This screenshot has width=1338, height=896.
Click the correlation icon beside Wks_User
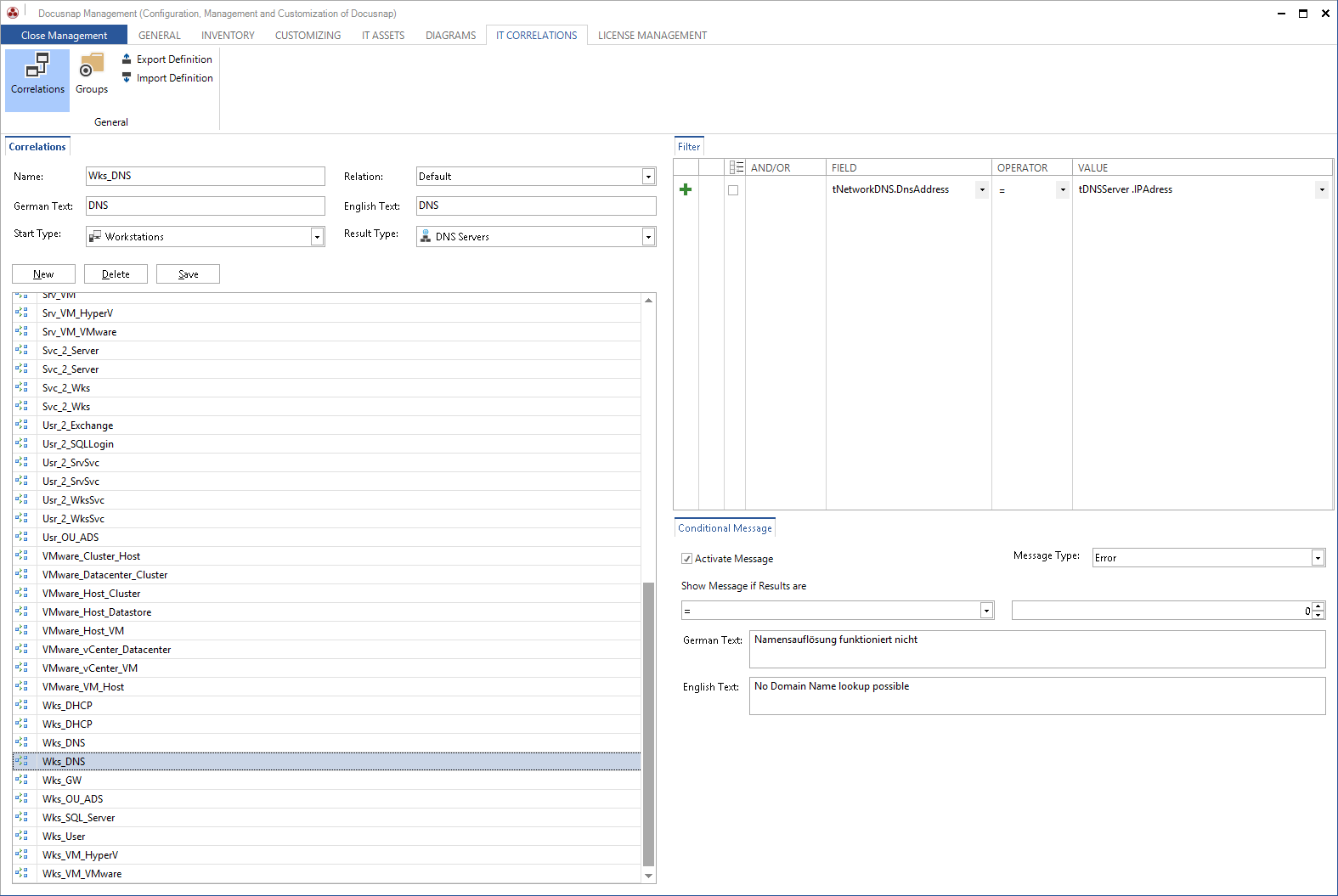(22, 836)
